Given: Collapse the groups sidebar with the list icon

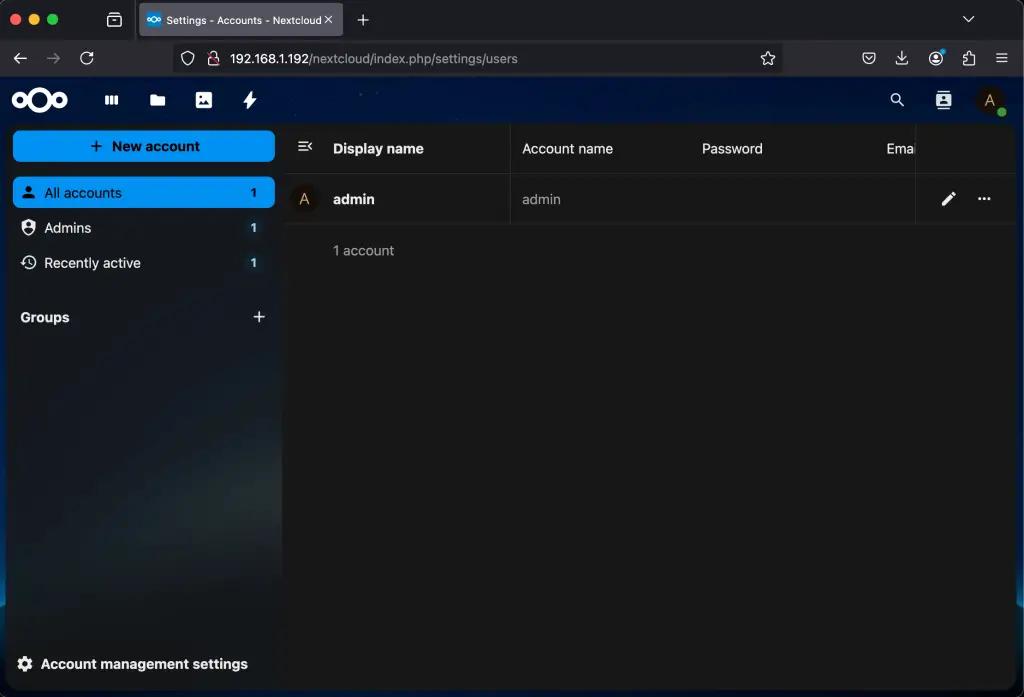Looking at the screenshot, I should tap(305, 146).
